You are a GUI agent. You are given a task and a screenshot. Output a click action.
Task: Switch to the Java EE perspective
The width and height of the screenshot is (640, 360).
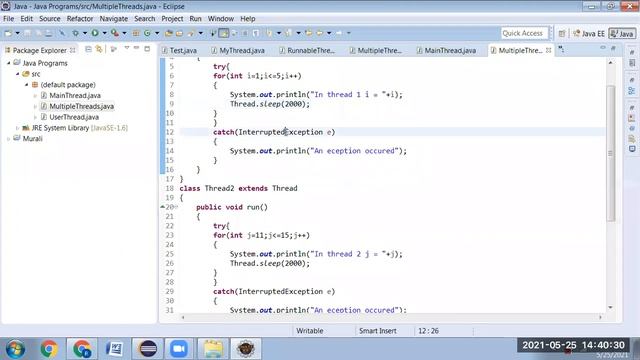click(x=588, y=33)
